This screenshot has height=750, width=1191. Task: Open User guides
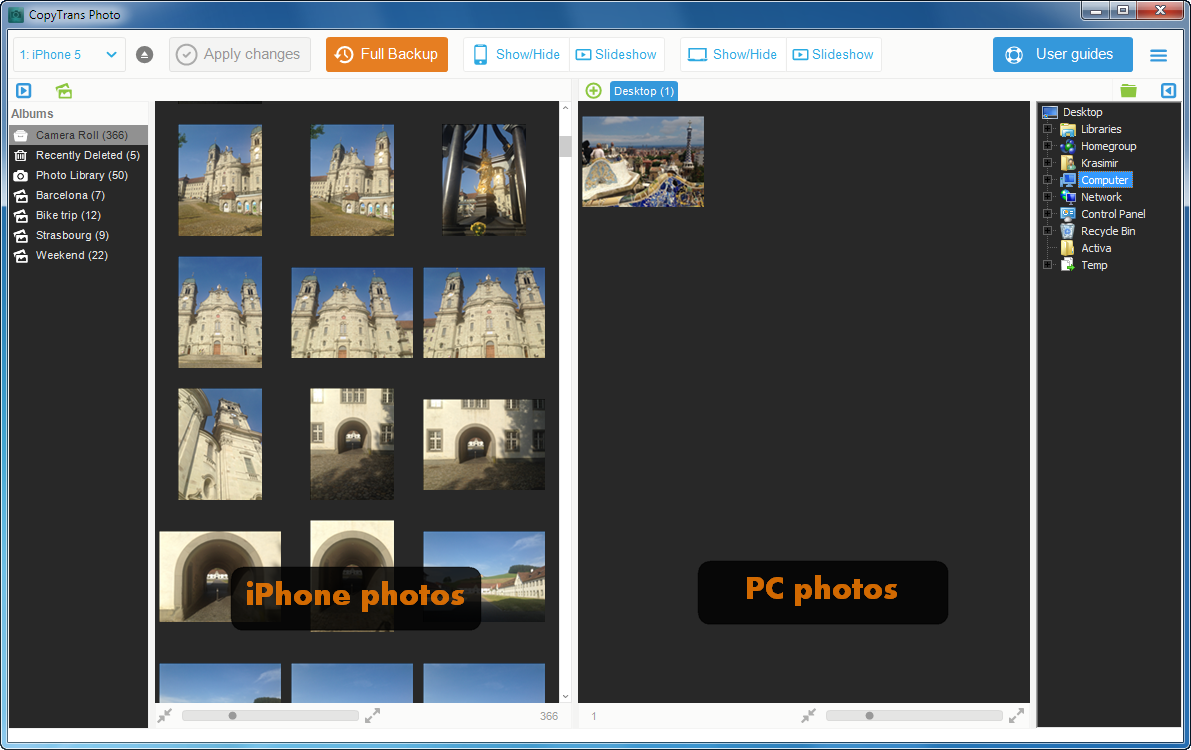tap(1063, 55)
